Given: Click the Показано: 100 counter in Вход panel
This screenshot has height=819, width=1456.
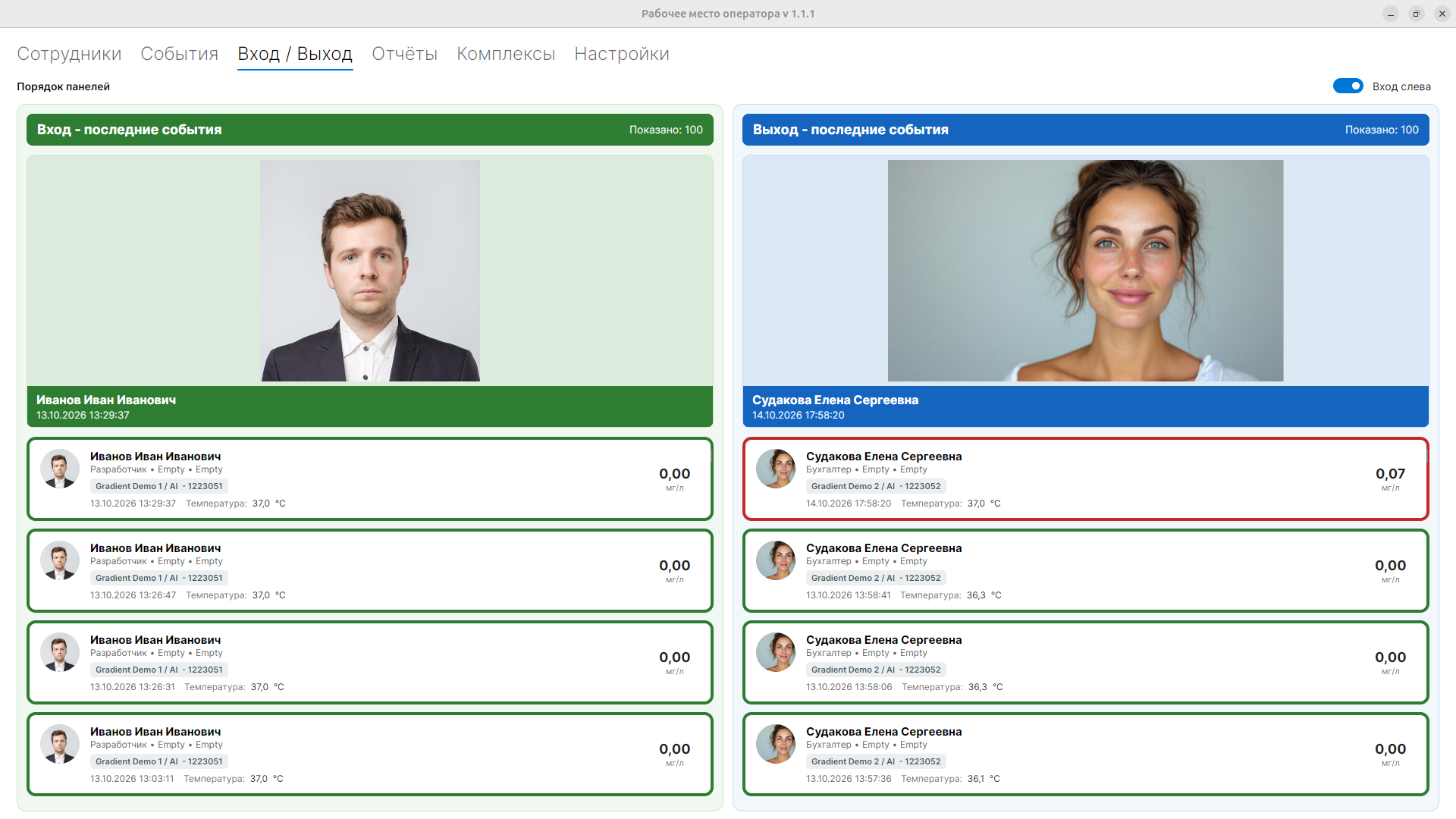Looking at the screenshot, I should 666,130.
